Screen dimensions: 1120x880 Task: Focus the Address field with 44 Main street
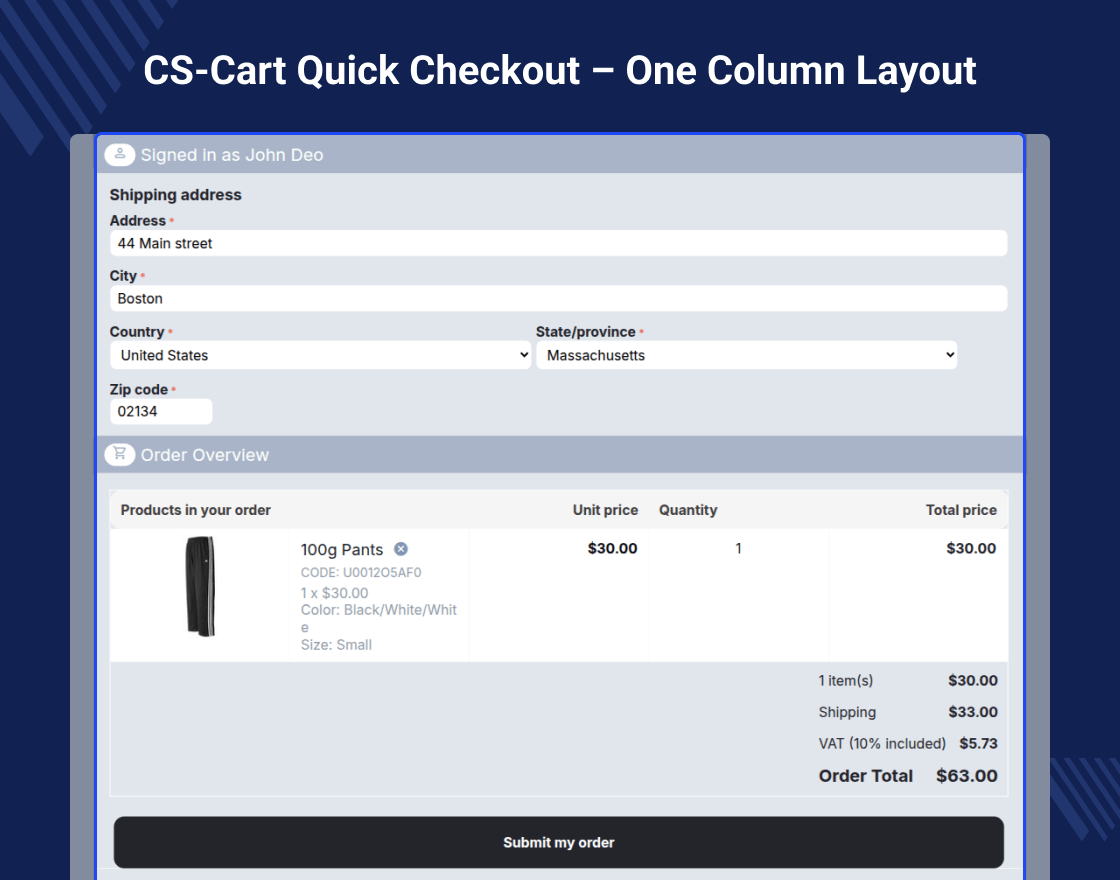tap(558, 243)
